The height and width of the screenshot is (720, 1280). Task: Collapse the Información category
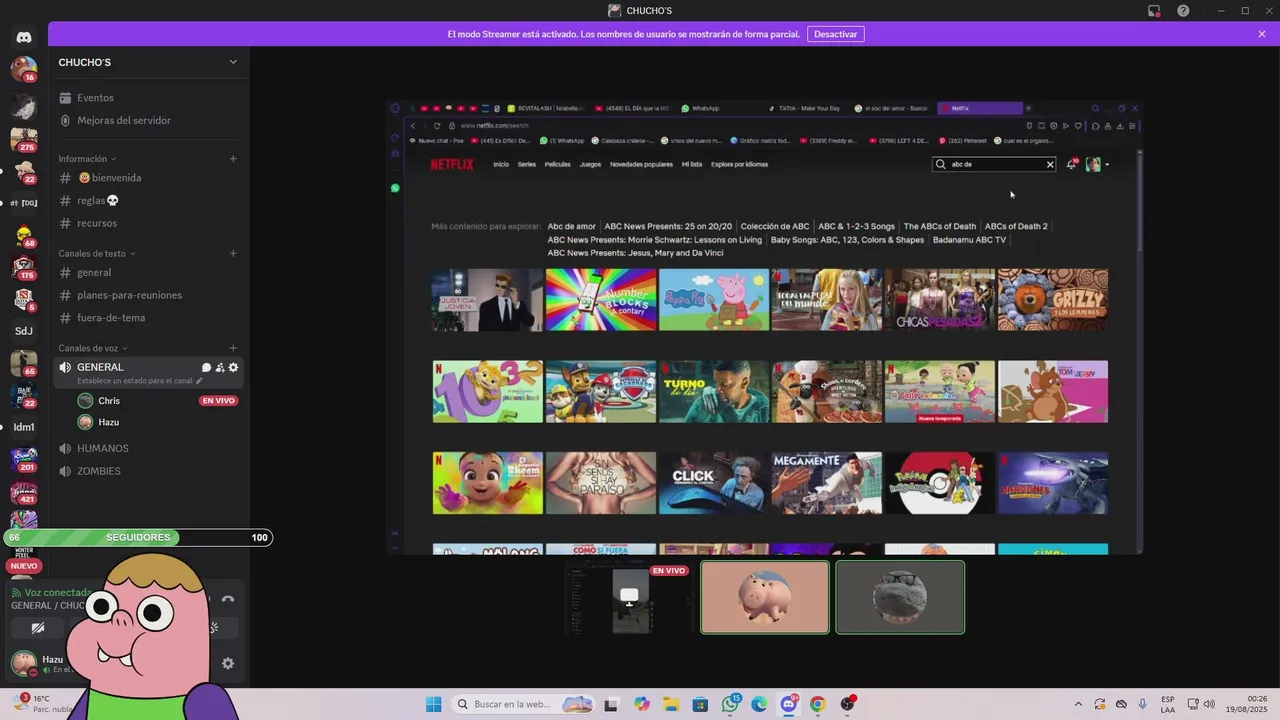[x=87, y=159]
